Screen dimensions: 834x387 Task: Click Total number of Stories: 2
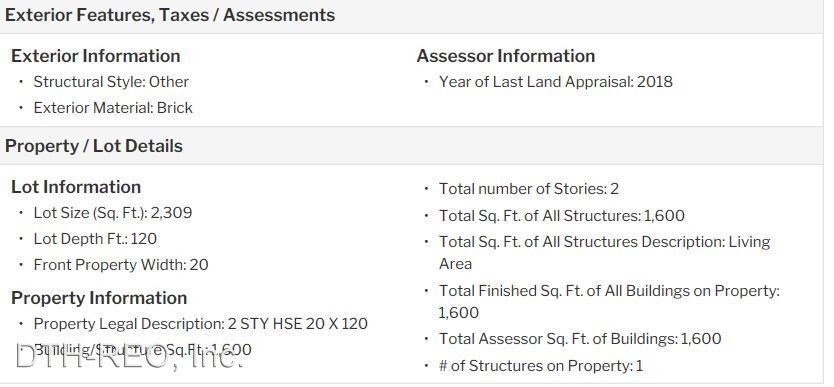pos(529,189)
